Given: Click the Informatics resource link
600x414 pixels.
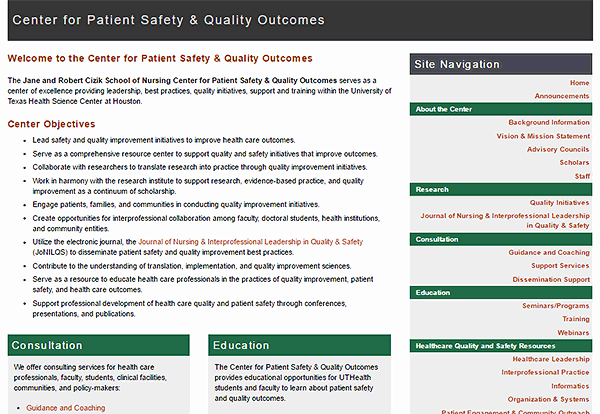Looking at the screenshot, I should pyautogui.click(x=570, y=385).
